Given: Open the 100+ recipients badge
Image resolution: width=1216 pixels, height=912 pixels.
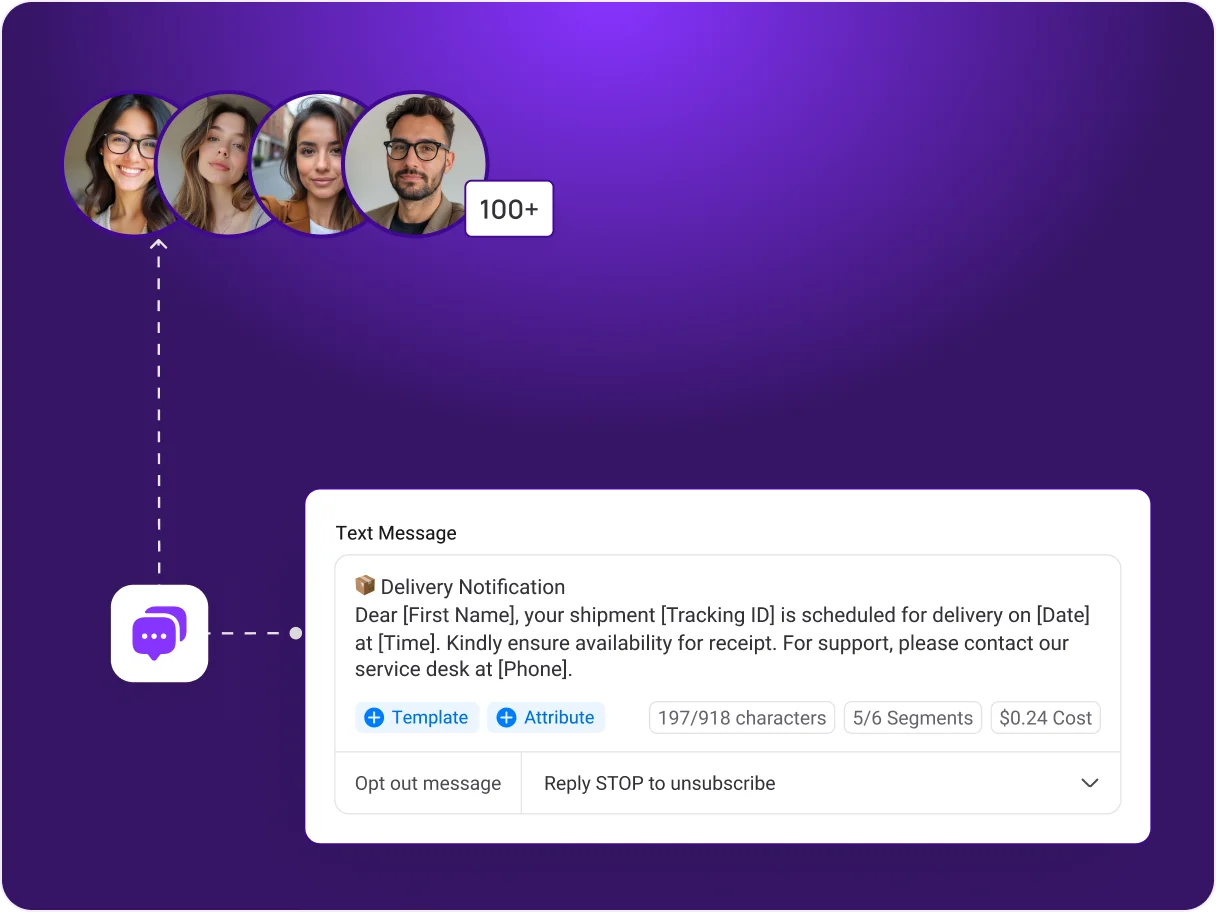Looking at the screenshot, I should tap(509, 209).
